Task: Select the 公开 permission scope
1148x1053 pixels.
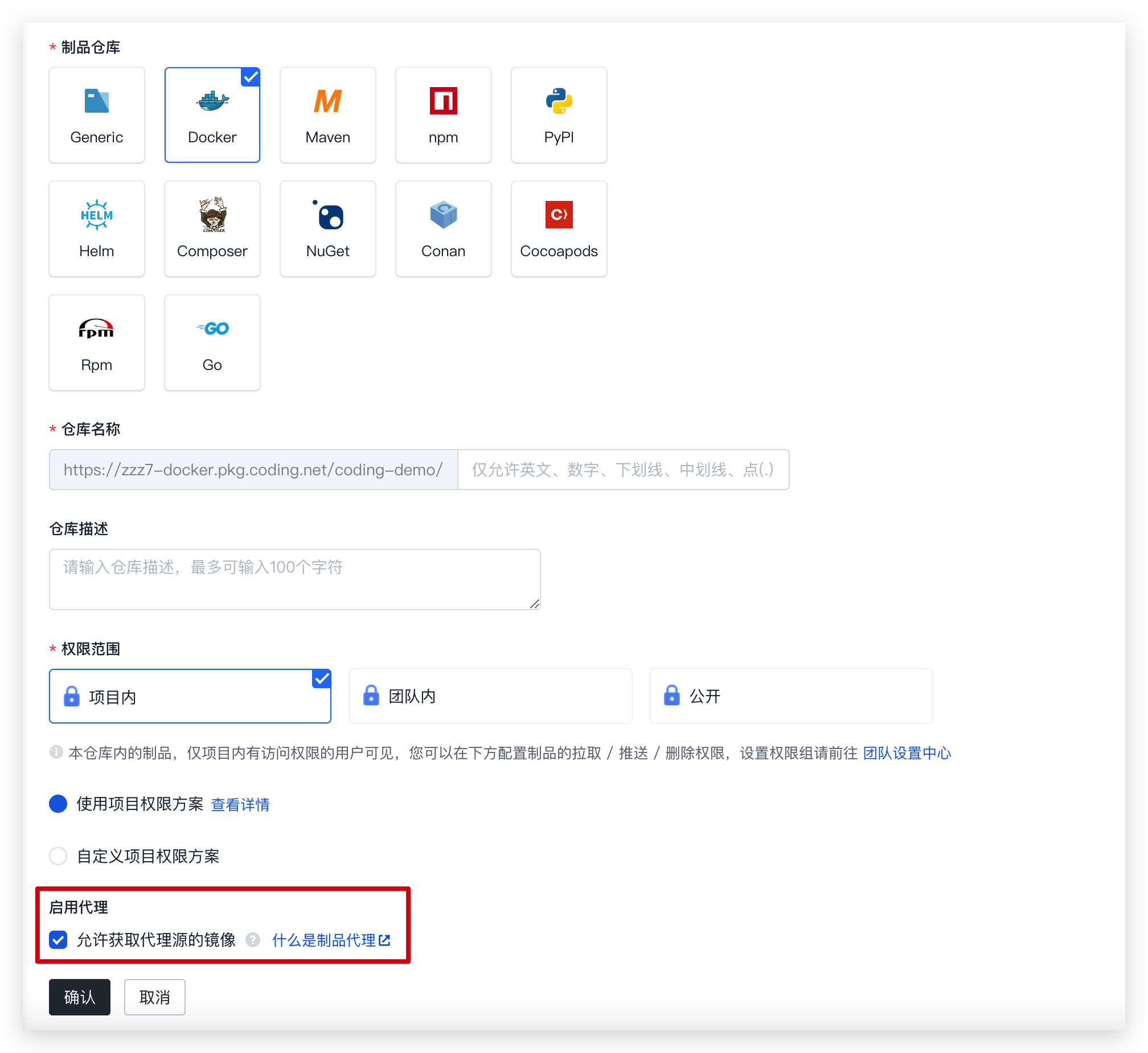Action: pyautogui.click(x=791, y=696)
